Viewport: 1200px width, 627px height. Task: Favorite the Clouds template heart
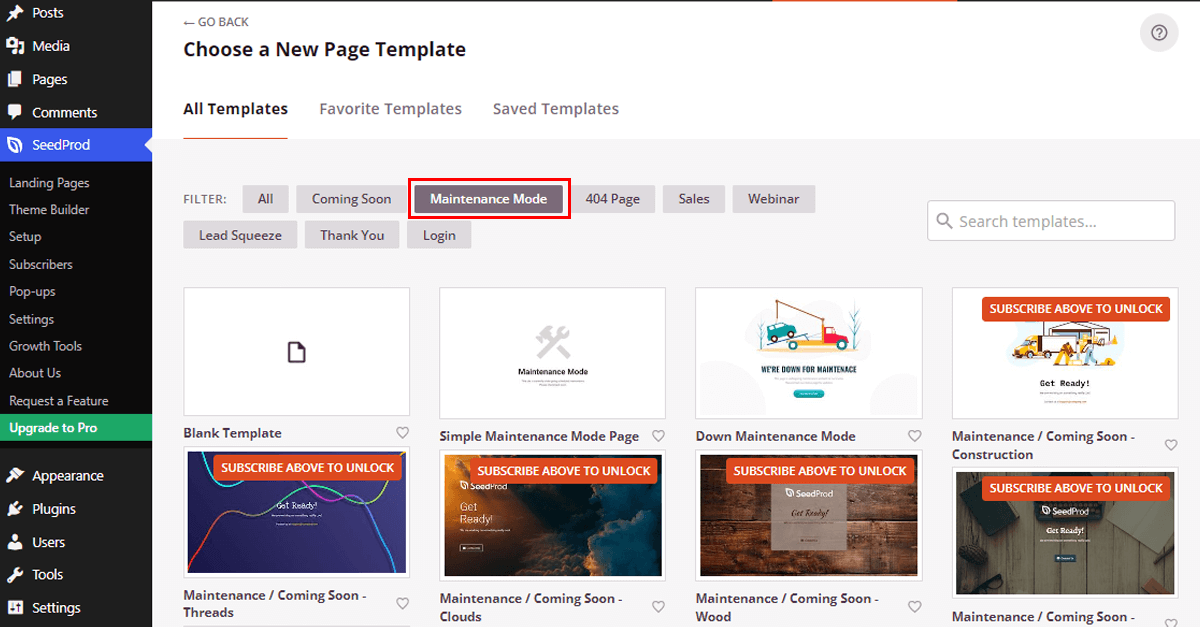pos(659,607)
